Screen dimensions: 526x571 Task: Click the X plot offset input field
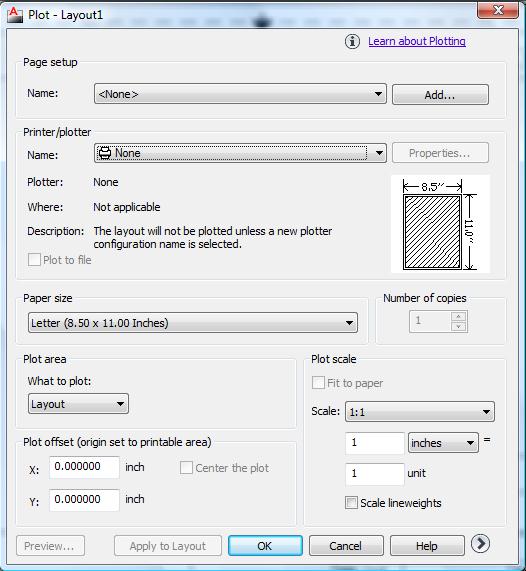84,467
